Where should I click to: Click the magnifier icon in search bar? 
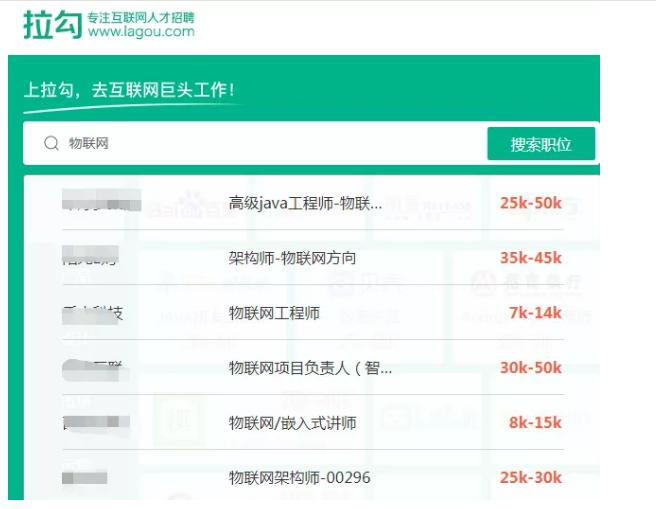51,144
